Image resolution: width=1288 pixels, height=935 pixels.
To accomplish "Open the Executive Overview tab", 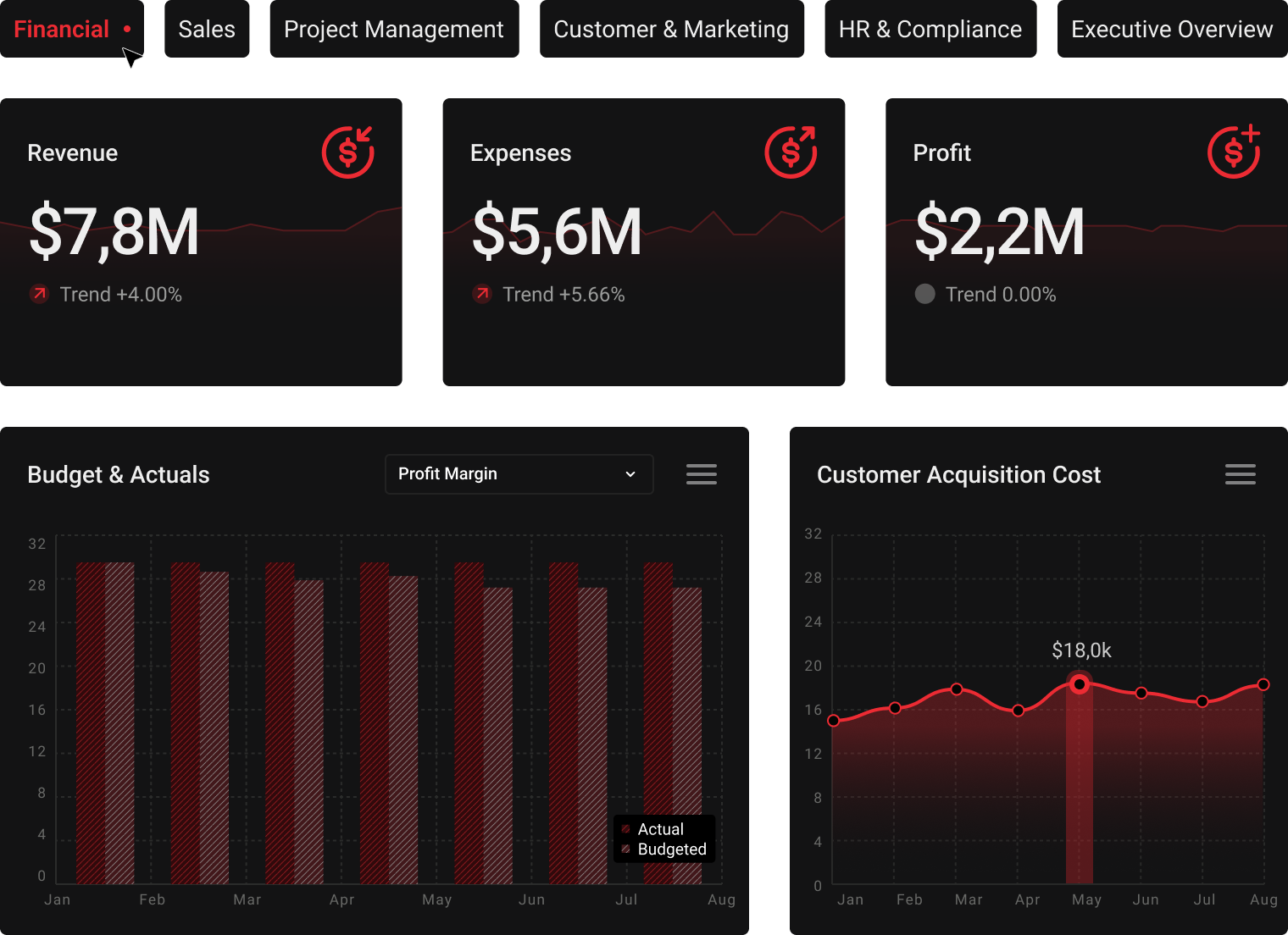I will point(1173,29).
